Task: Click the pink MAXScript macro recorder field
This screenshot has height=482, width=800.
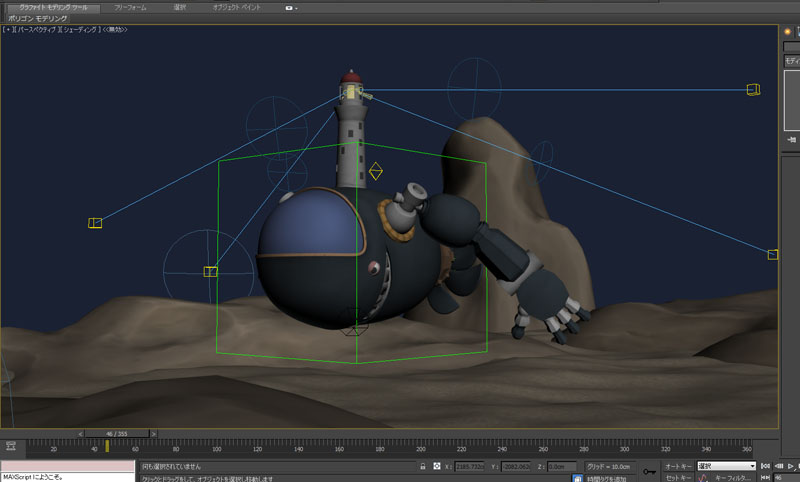Action: (67, 466)
